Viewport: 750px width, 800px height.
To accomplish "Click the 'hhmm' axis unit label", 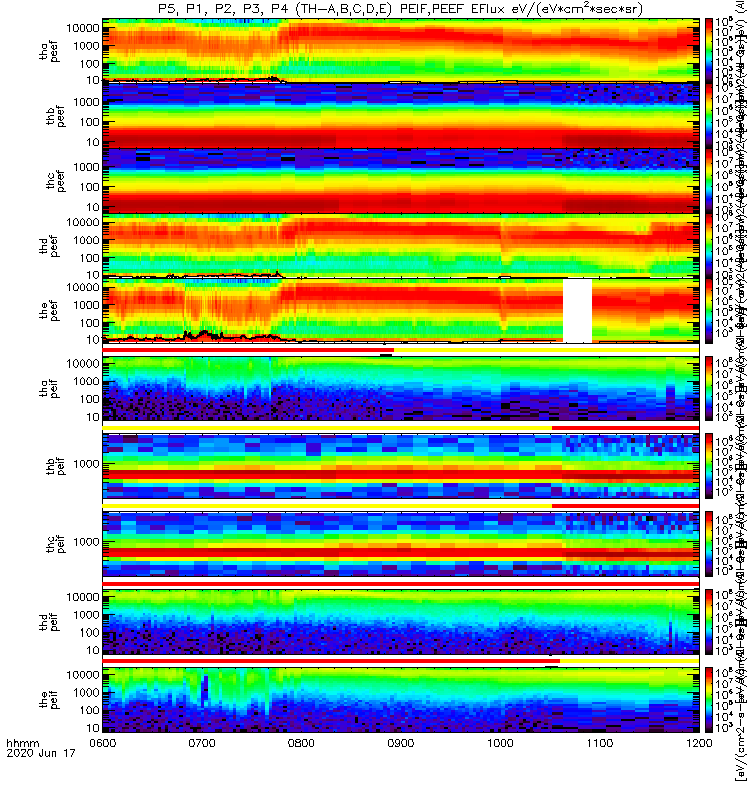I will [x=22, y=743].
